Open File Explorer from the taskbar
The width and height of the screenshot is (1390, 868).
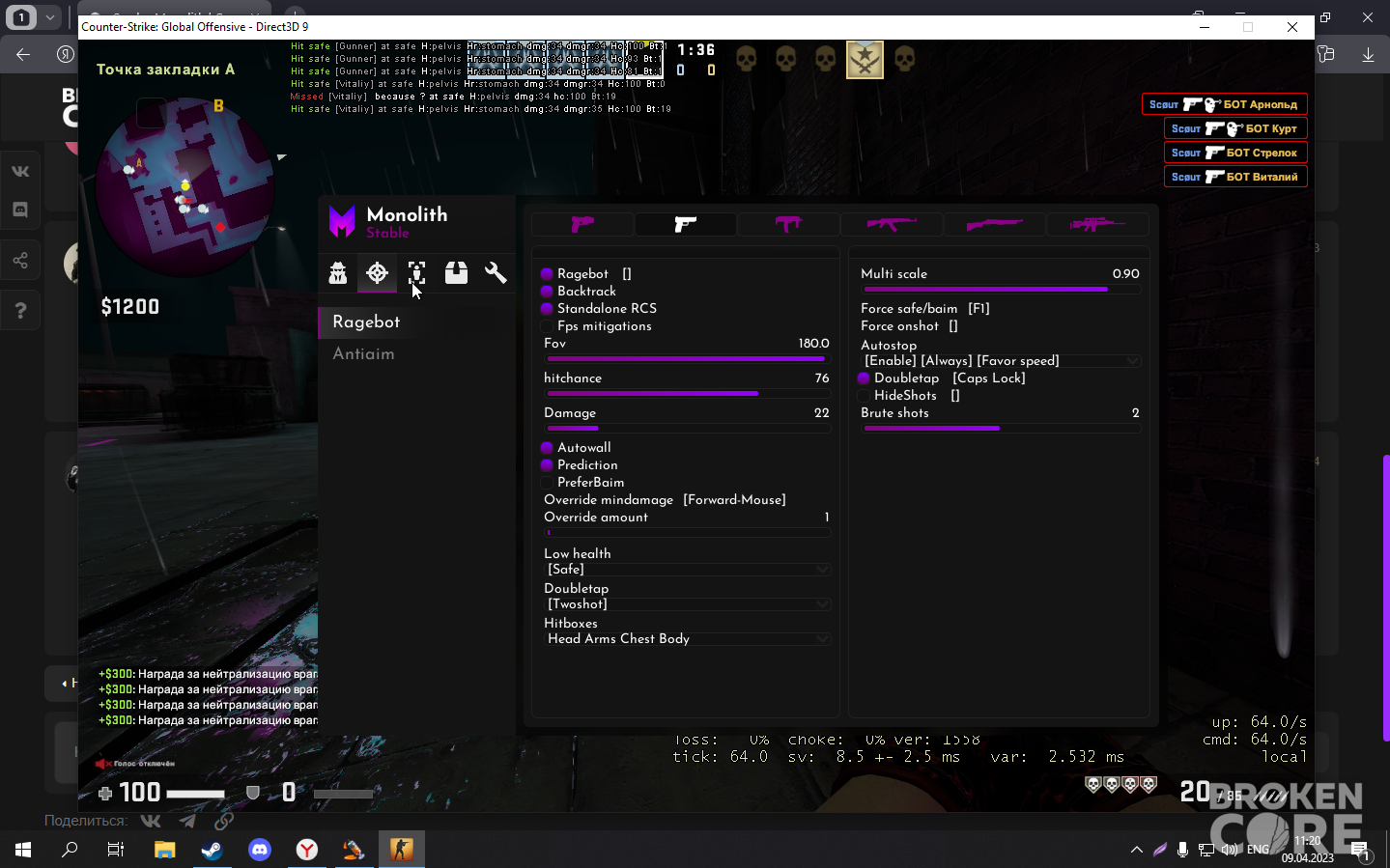click(164, 850)
